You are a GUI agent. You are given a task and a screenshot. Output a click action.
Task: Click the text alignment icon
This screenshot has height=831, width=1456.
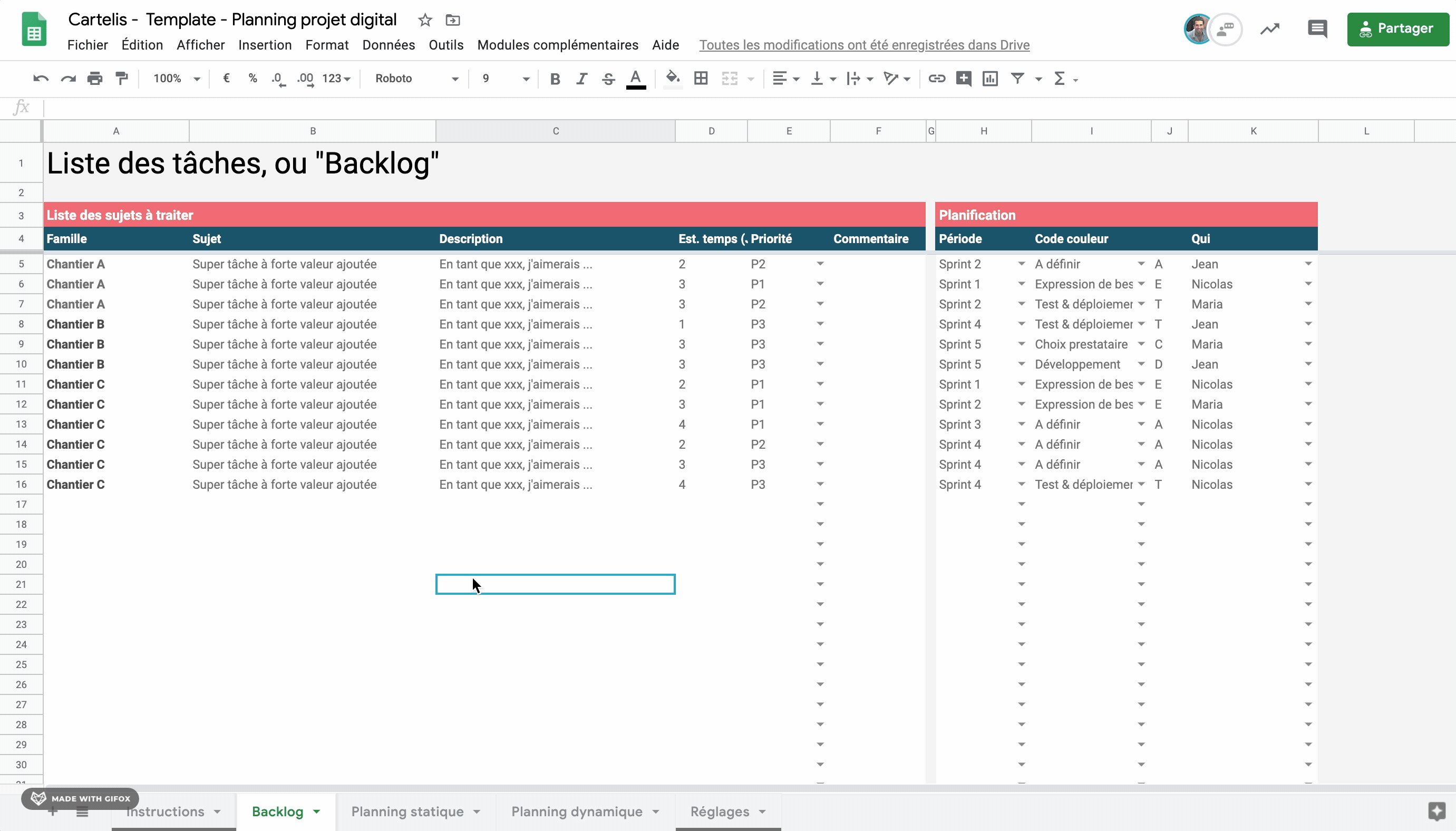tap(780, 77)
